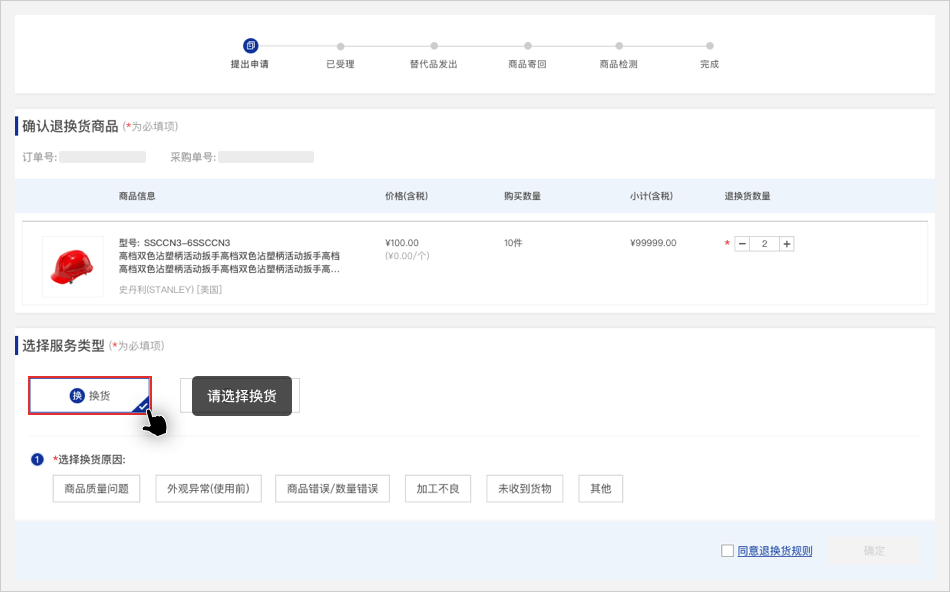Image resolution: width=950 pixels, height=592 pixels.
Task: Click the 商品寄回 progress step dot
Action: [x=527, y=46]
